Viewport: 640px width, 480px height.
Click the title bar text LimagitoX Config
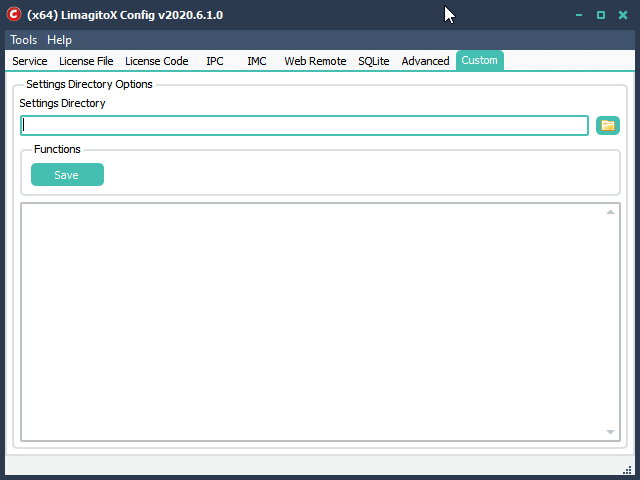(x=125, y=15)
